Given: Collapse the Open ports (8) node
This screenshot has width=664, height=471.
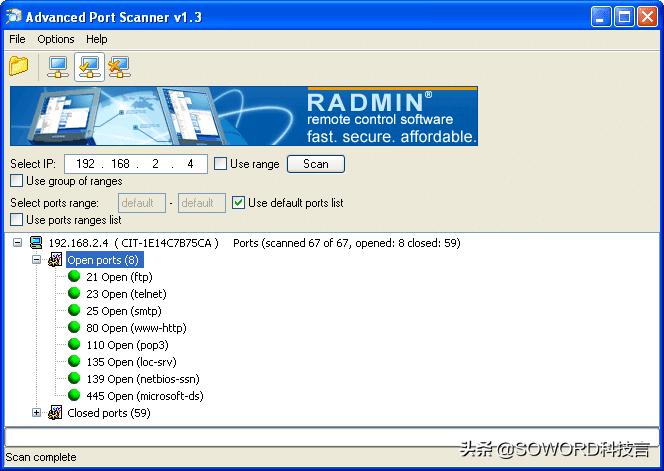Looking at the screenshot, I should 37,260.
